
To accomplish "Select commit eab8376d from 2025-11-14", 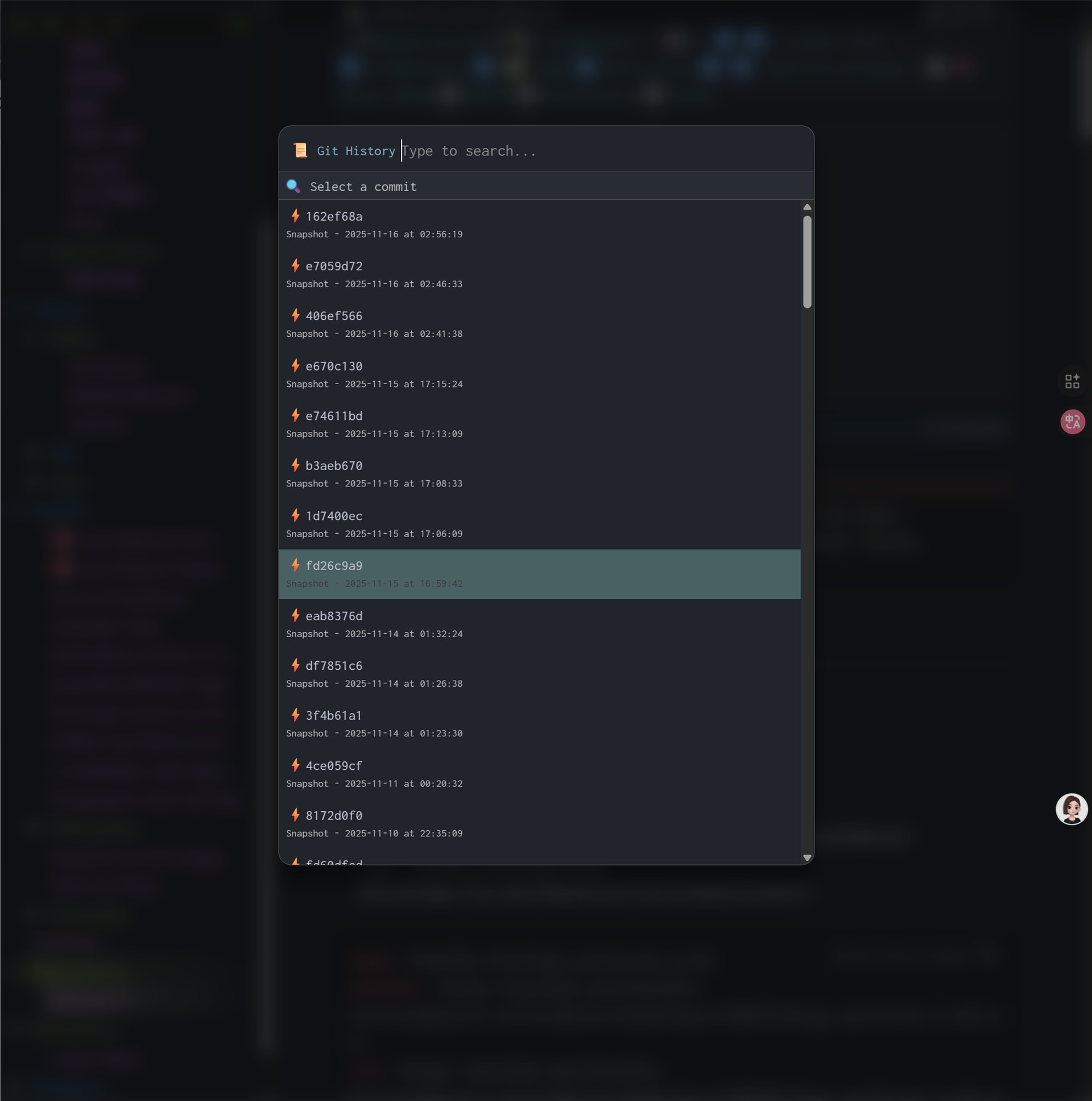I will pos(334,617).
